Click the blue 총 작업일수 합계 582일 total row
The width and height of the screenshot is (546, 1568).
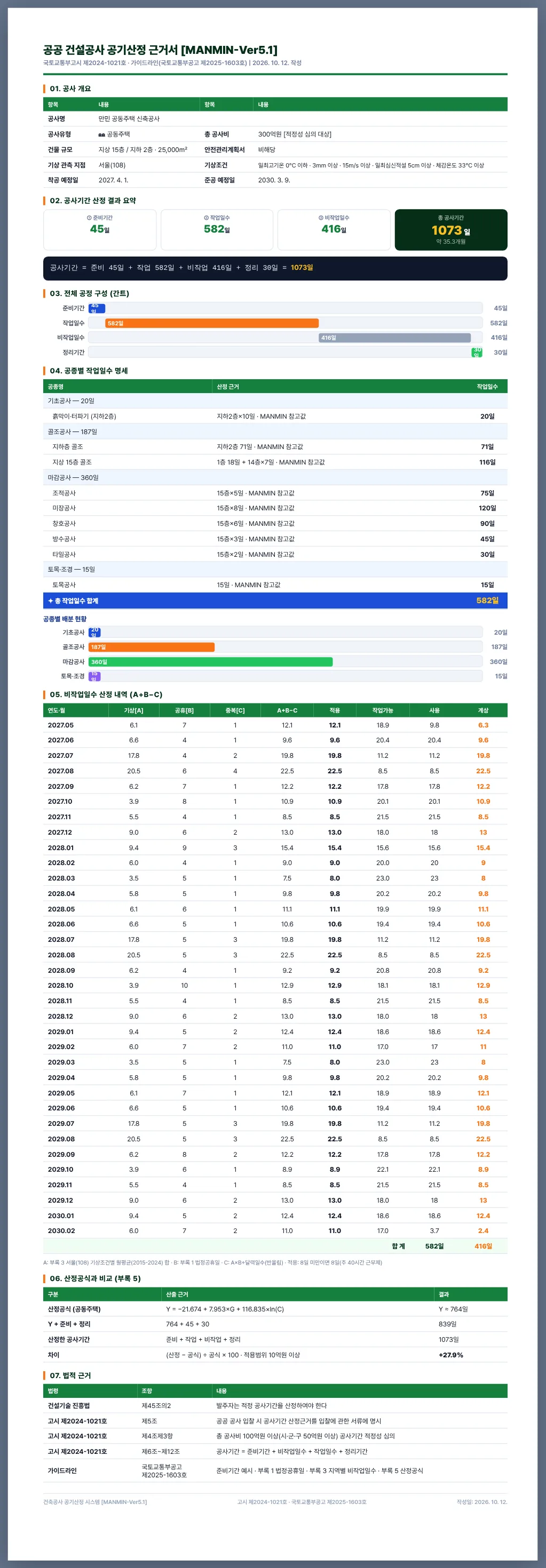coord(275,601)
